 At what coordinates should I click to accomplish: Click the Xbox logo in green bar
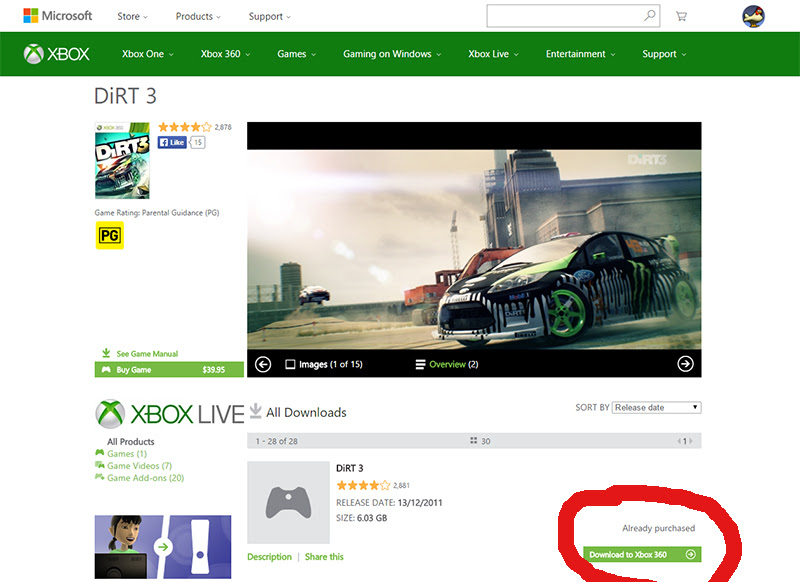coord(57,54)
